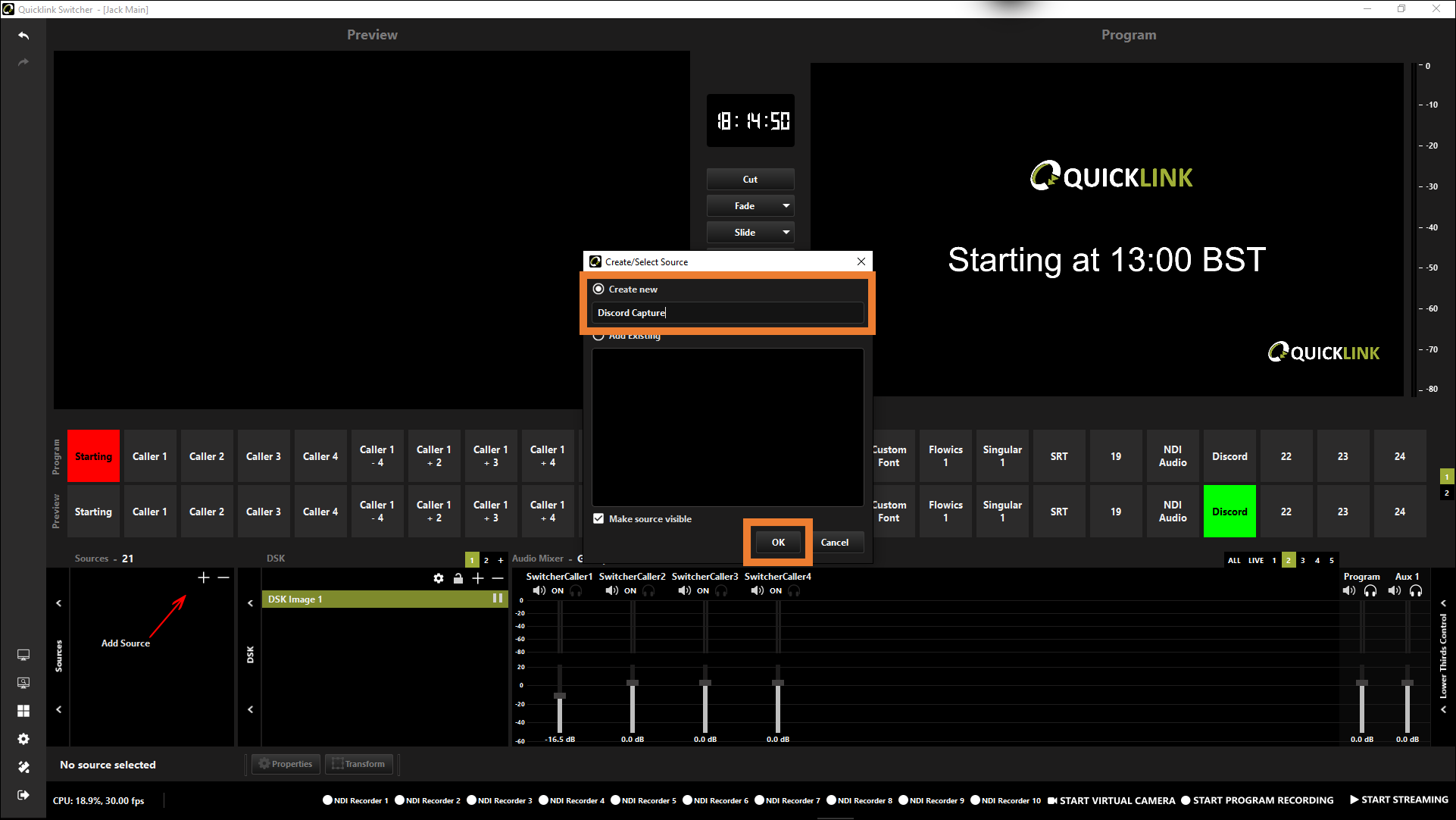Adjust SwitcherCaller1 volume fader
1456x820 pixels.
[560, 695]
